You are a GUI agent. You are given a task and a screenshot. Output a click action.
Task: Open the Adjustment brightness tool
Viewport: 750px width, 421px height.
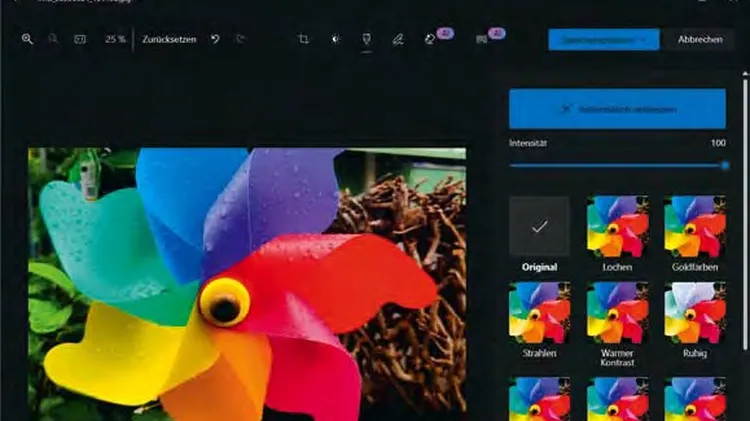click(335, 39)
